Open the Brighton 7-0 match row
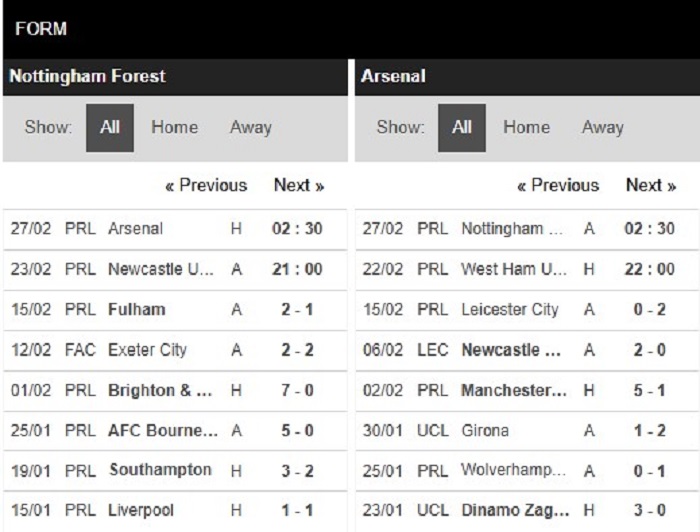 point(175,391)
